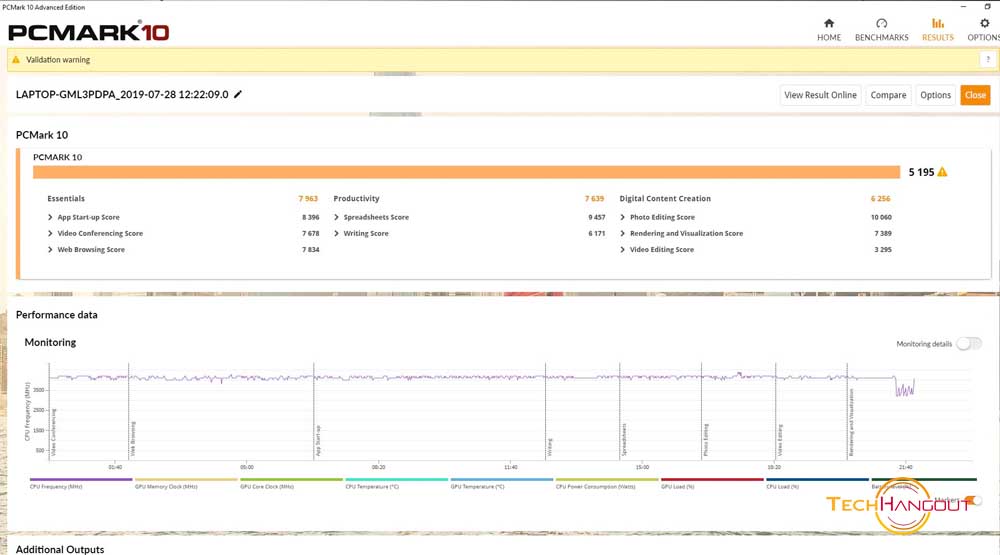Minimize the PCMark 10 window
1000x555 pixels.
963,6
